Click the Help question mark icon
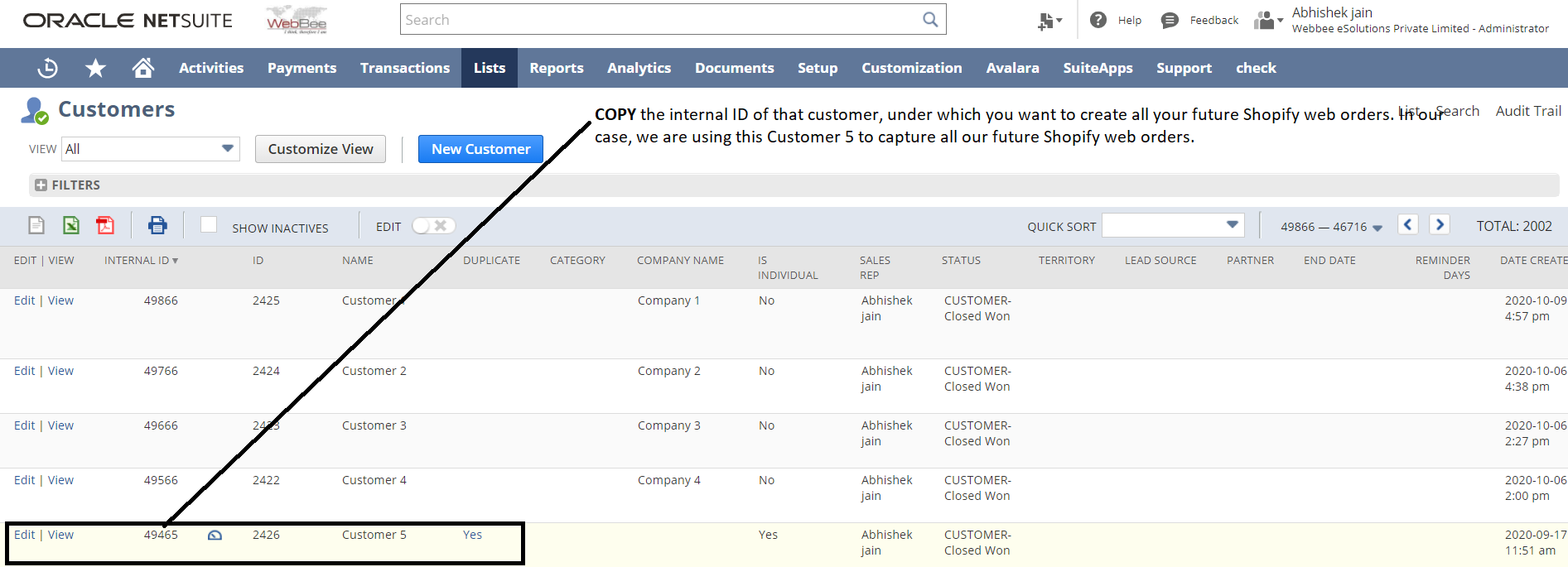The width and height of the screenshot is (1568, 567). click(1098, 20)
